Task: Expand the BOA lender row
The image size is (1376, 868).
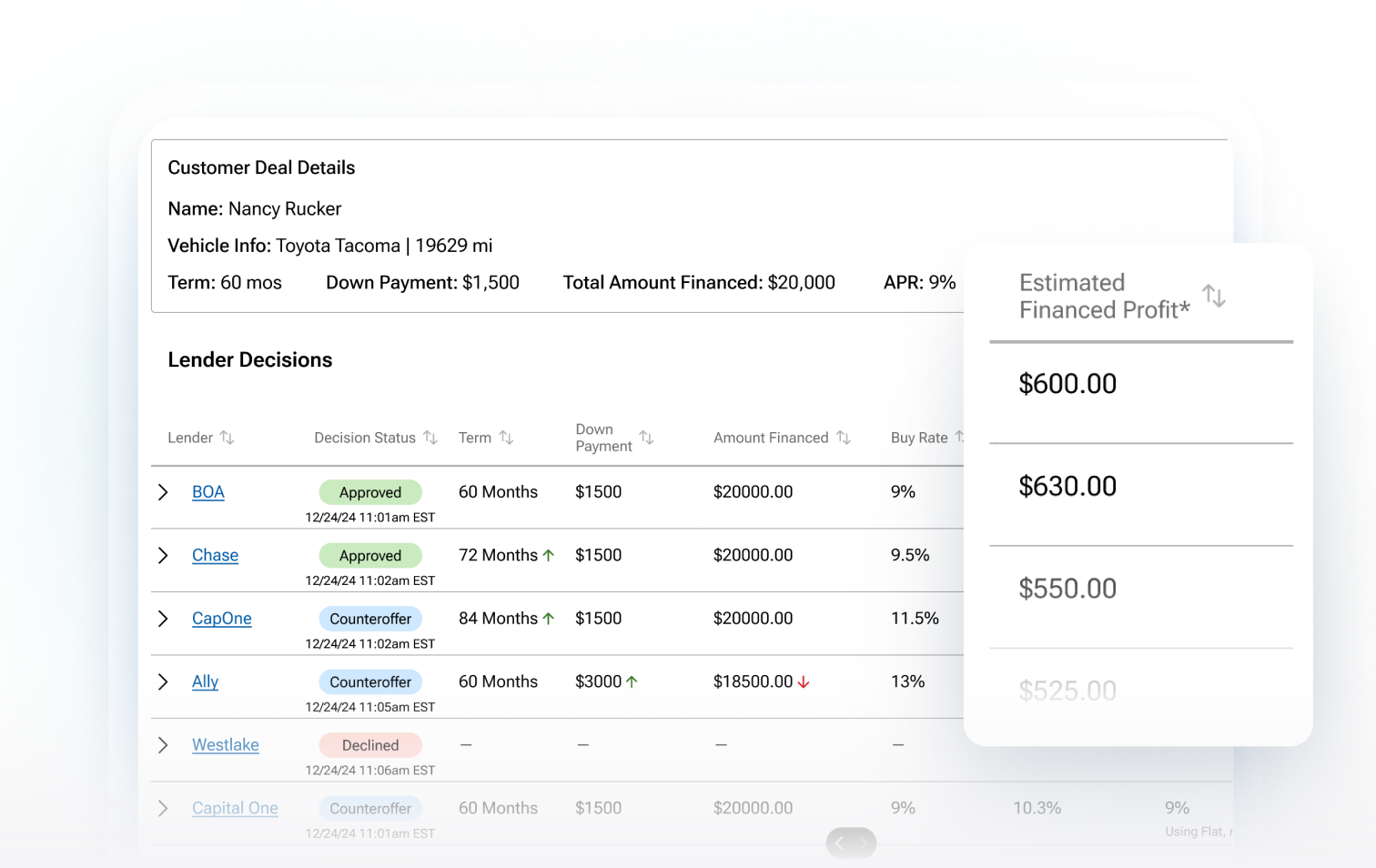Action: 163,492
